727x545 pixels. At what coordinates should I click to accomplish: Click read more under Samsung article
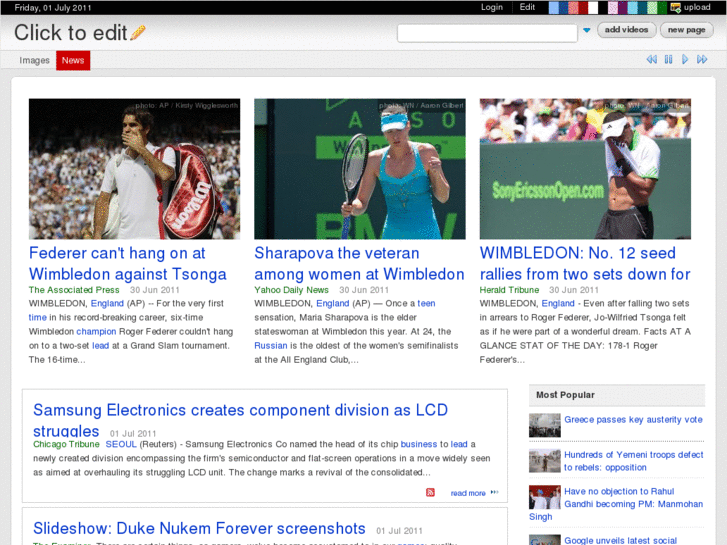(x=468, y=493)
